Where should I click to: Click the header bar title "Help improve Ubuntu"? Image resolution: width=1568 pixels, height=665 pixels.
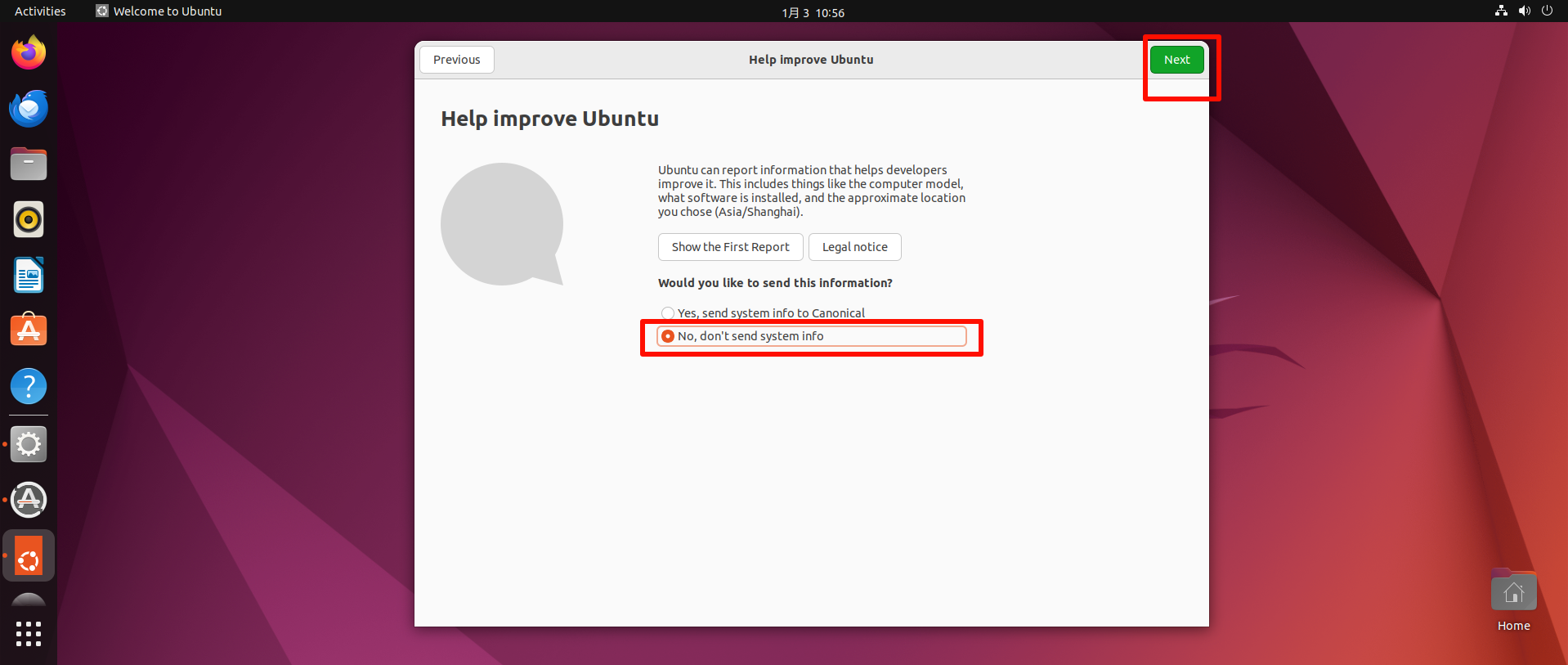[x=811, y=60]
